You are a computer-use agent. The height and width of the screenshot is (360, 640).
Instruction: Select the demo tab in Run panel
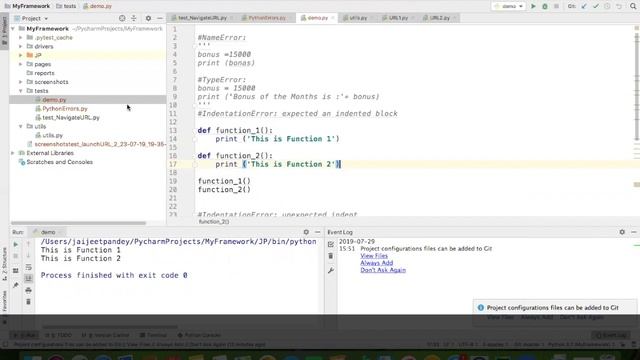(x=48, y=232)
